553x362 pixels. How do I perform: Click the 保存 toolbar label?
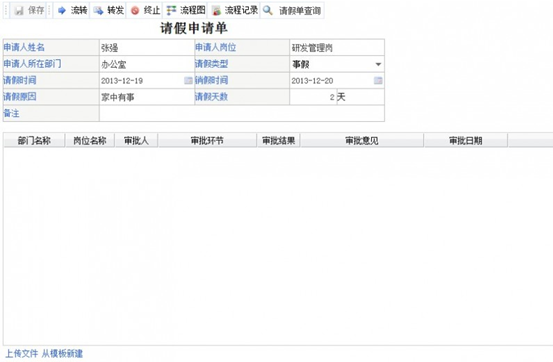pyautogui.click(x=36, y=11)
